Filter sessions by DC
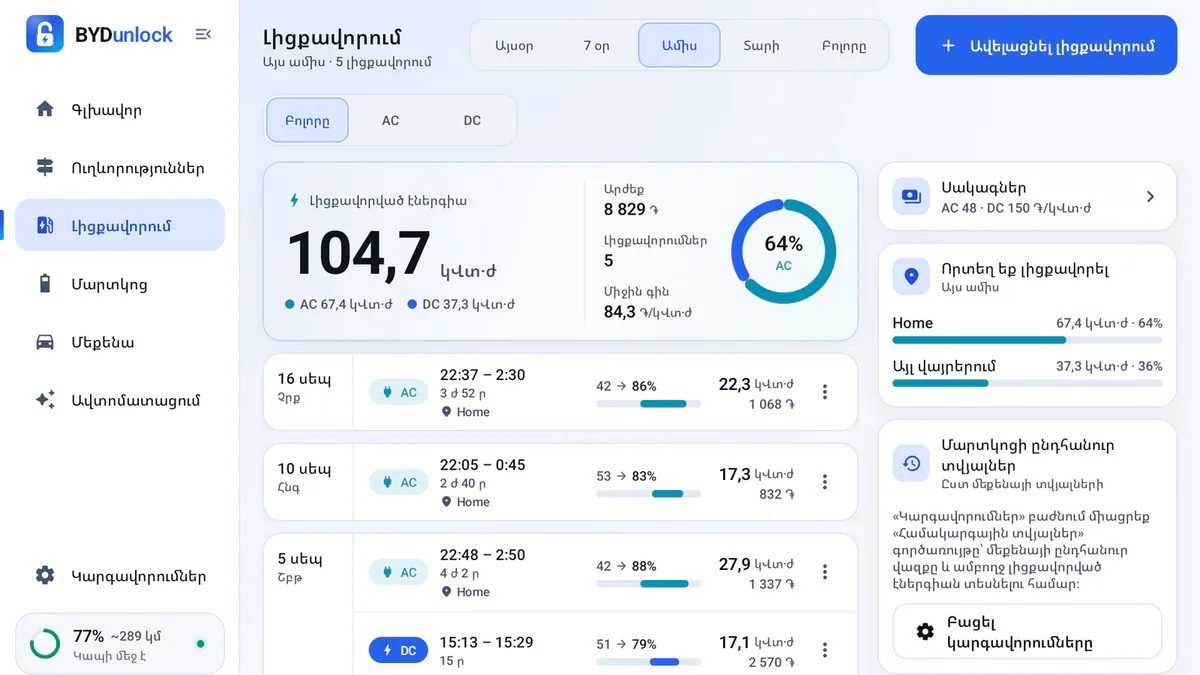Image resolution: width=1200 pixels, height=675 pixels. pos(472,120)
